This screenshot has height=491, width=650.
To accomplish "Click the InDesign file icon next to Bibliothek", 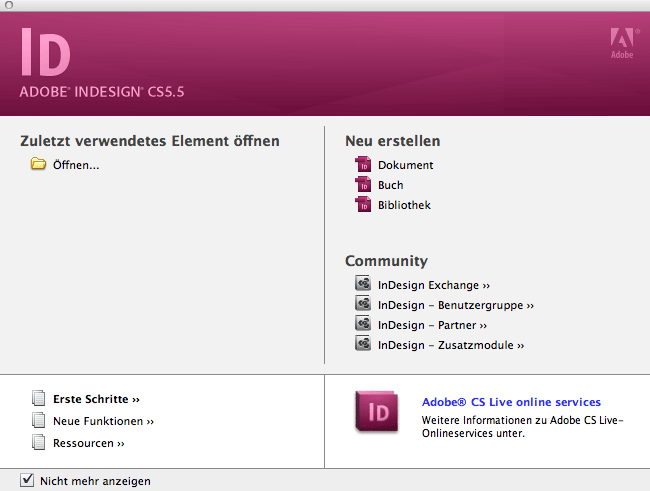I will pos(363,204).
